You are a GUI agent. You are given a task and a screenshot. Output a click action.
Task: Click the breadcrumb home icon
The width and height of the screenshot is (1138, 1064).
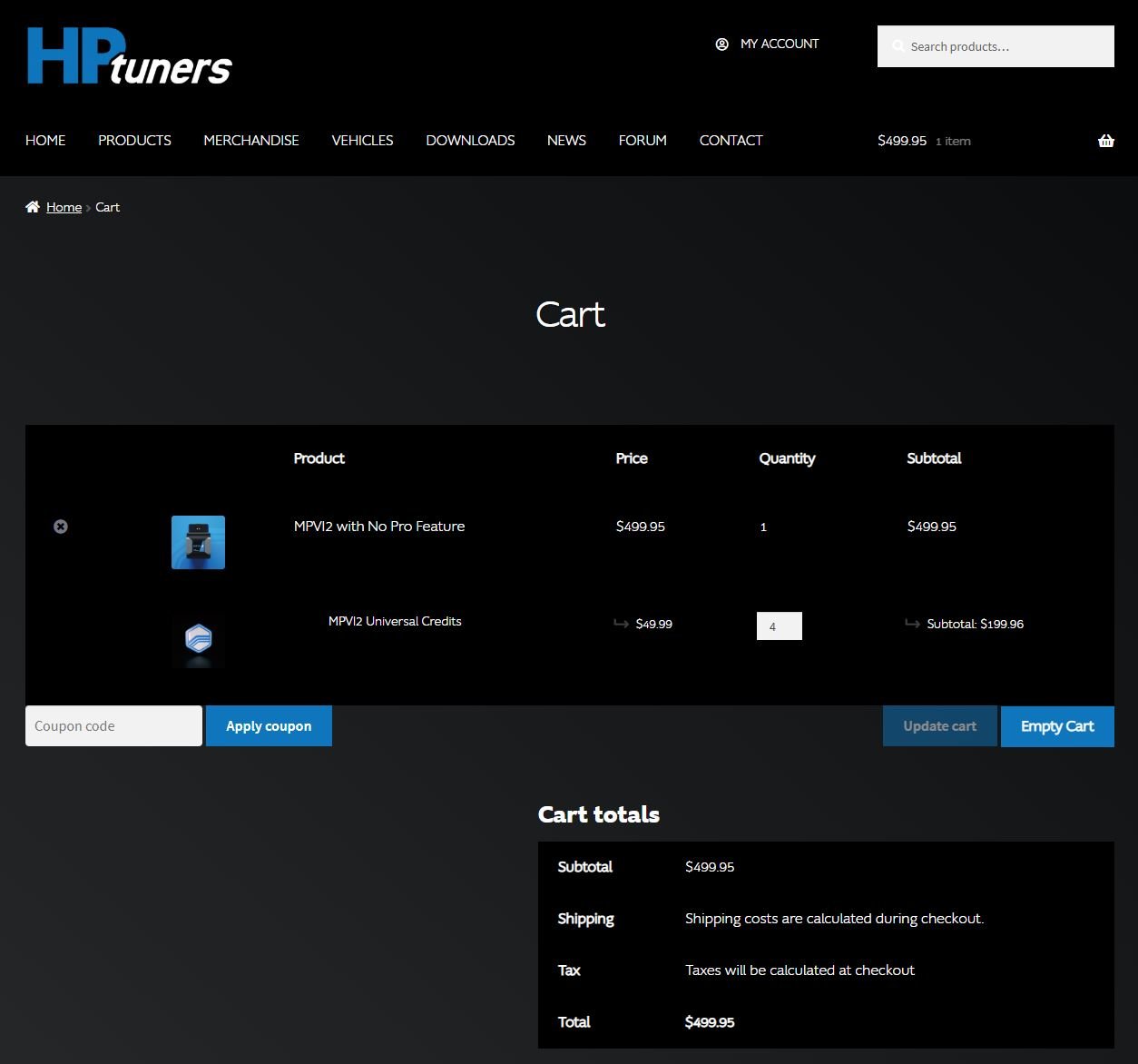point(33,207)
